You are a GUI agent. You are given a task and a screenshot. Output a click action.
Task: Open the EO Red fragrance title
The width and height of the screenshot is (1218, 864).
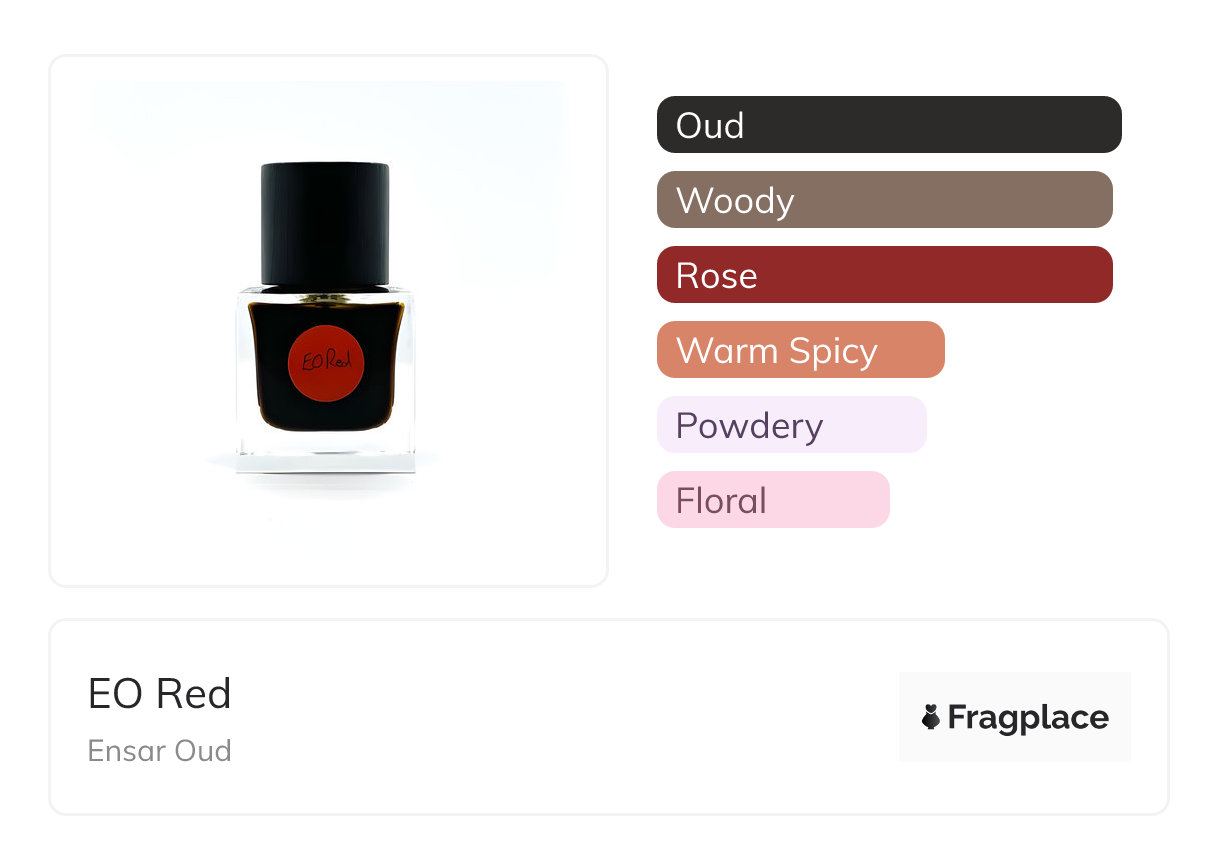(x=160, y=694)
